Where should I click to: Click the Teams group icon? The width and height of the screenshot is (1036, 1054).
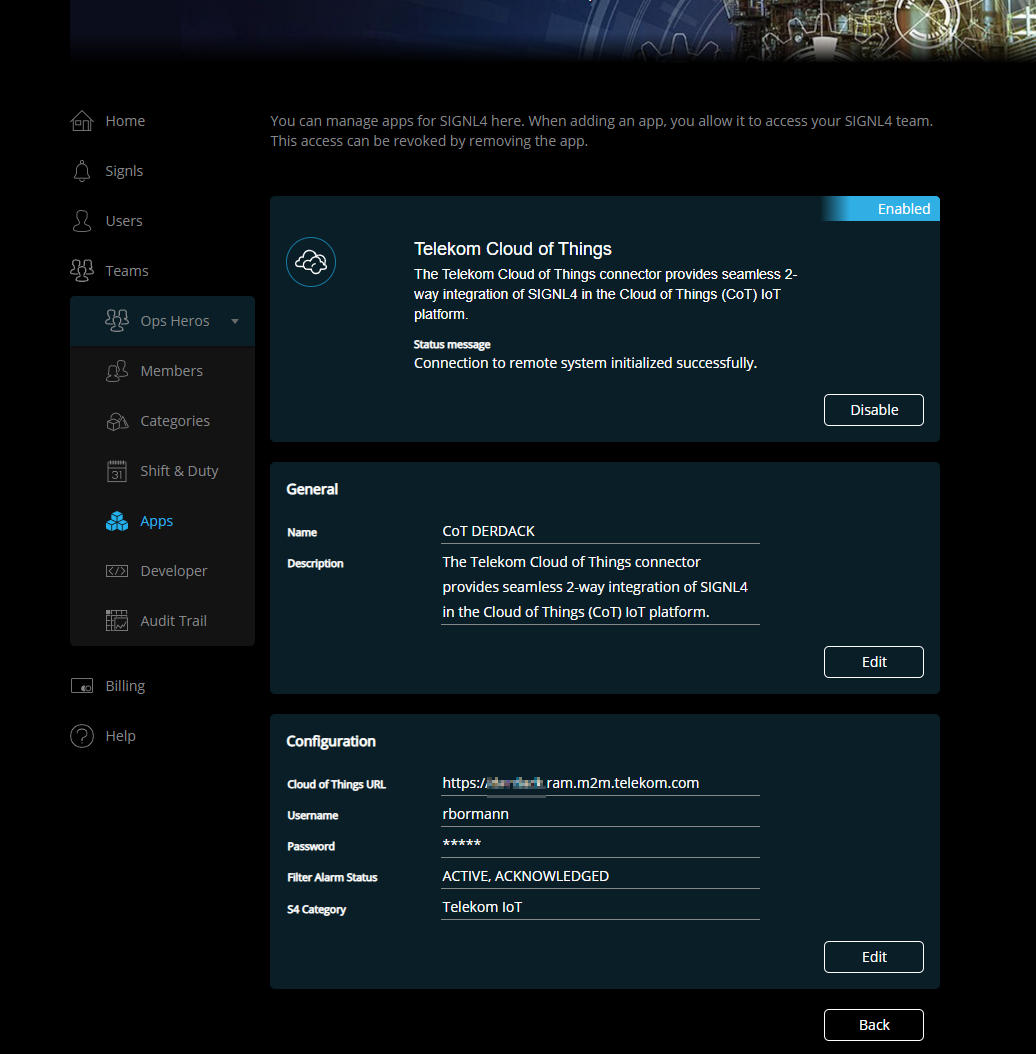(x=82, y=271)
